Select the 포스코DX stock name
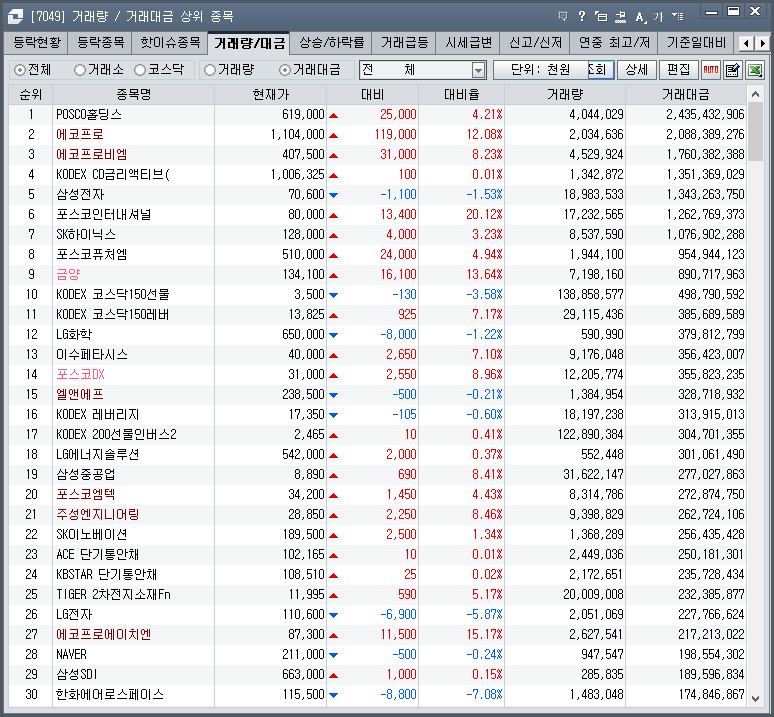Screen dimensions: 774x717 tap(80, 374)
